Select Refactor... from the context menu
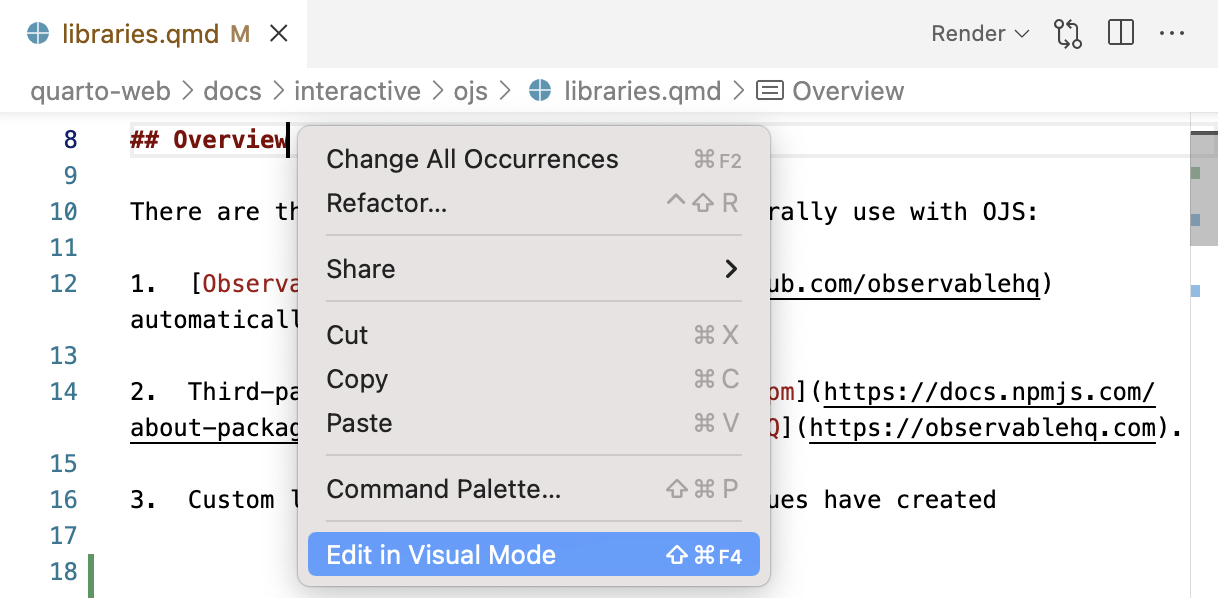This screenshot has height=598, width=1218. coord(386,203)
